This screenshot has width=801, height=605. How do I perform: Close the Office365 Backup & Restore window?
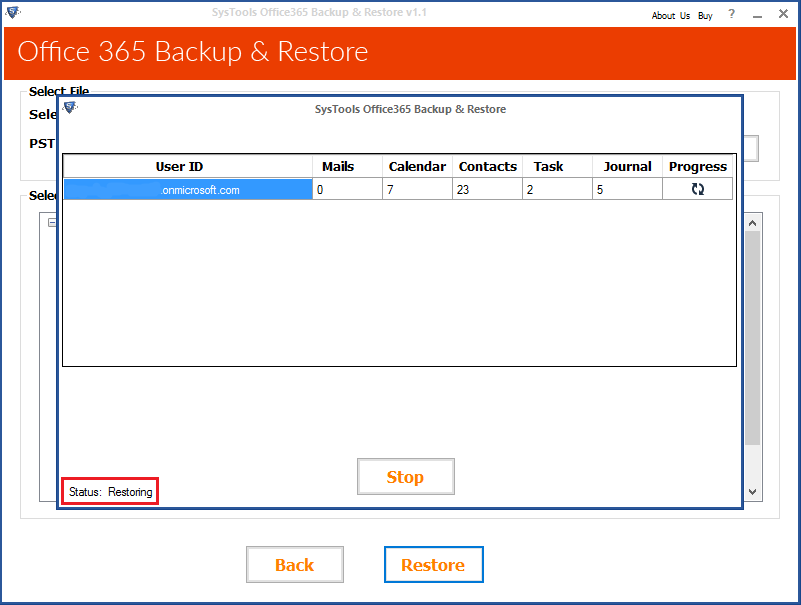click(x=783, y=14)
